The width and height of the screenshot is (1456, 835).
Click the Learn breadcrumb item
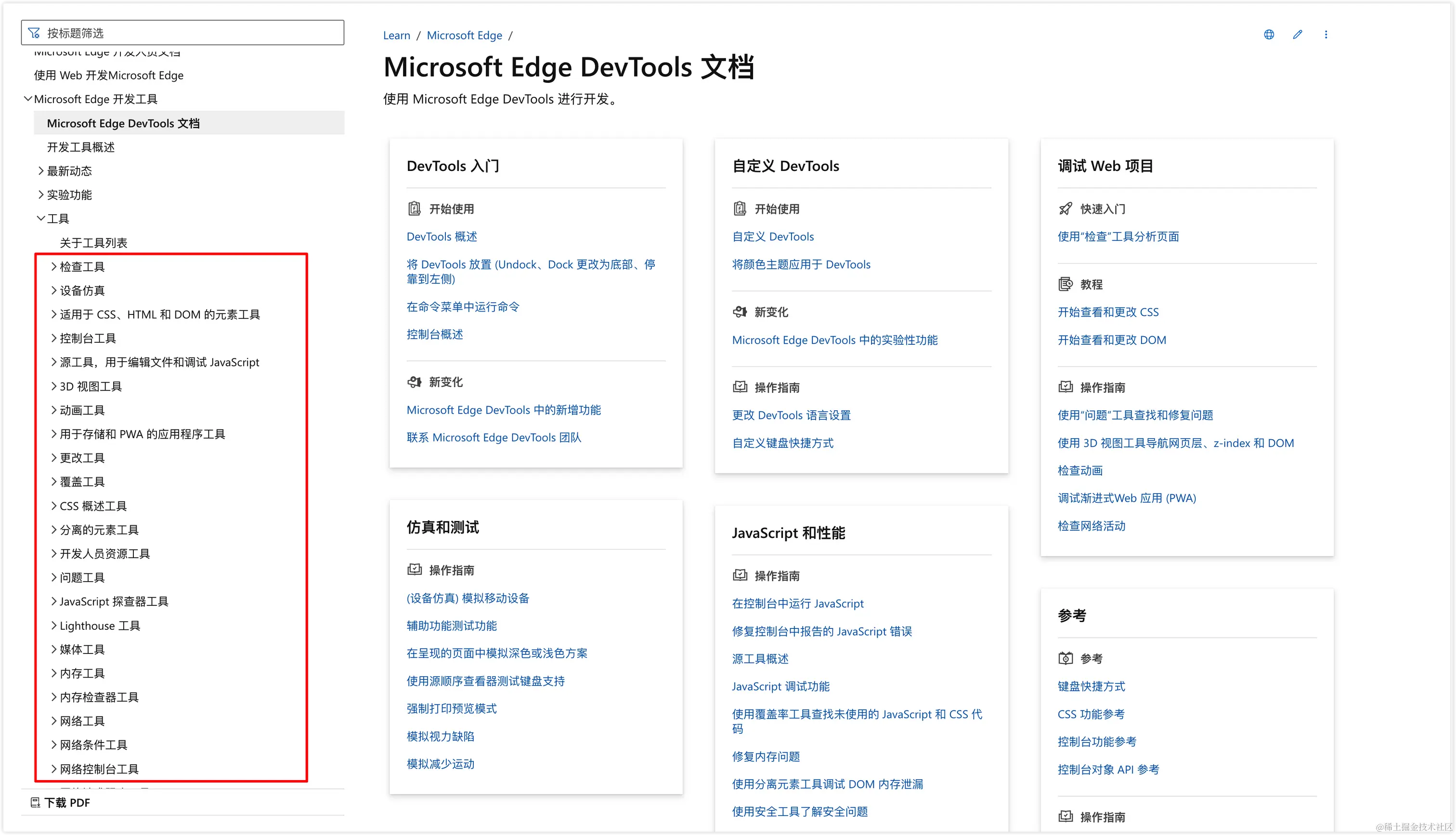(x=396, y=35)
